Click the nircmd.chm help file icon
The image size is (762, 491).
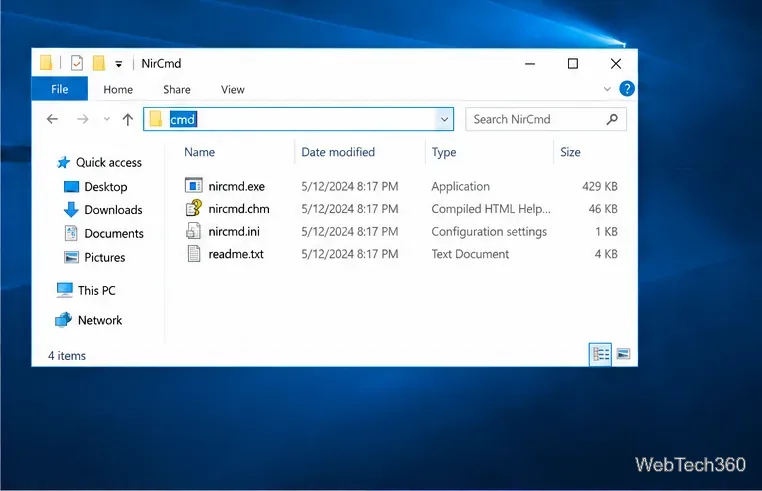[193, 208]
